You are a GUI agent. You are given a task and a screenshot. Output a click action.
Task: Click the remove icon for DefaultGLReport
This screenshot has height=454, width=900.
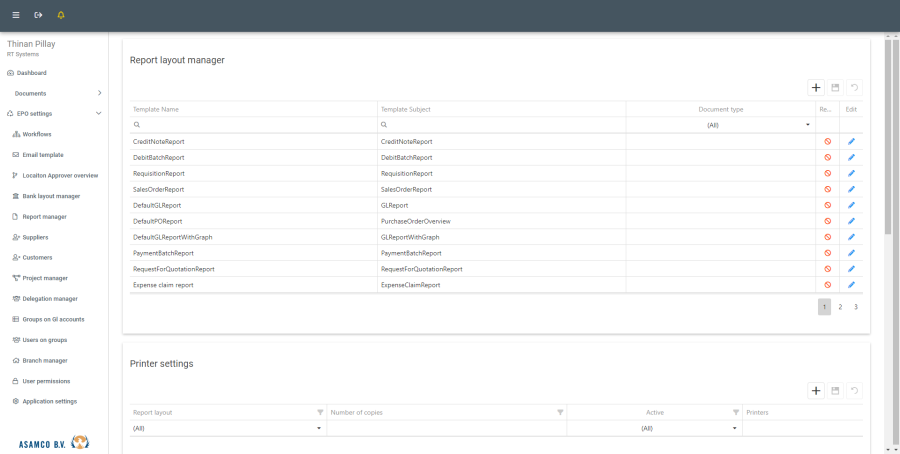(827, 205)
